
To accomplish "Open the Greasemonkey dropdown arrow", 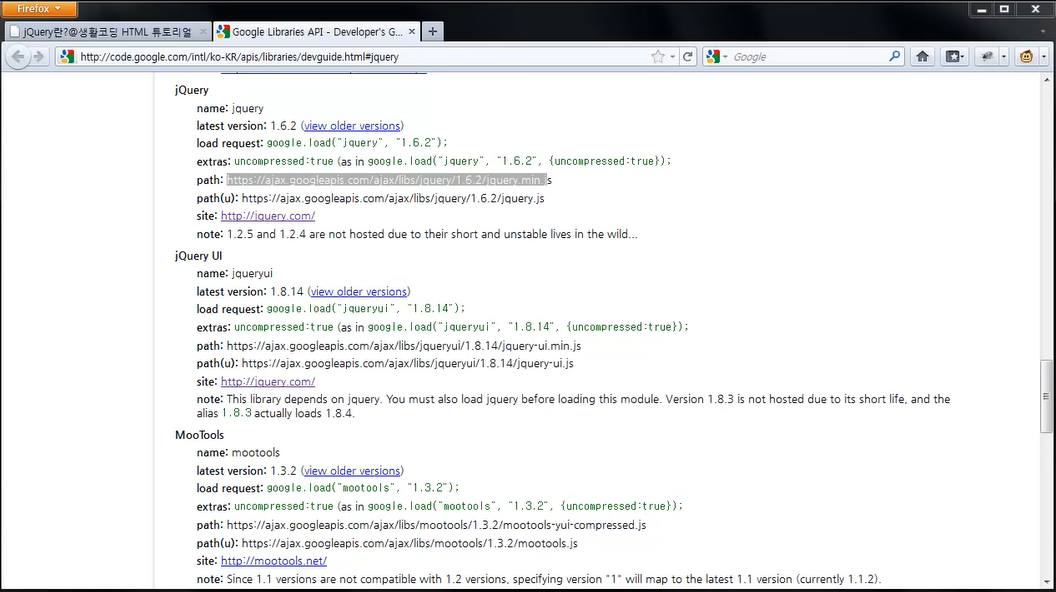I will pos(1044,57).
